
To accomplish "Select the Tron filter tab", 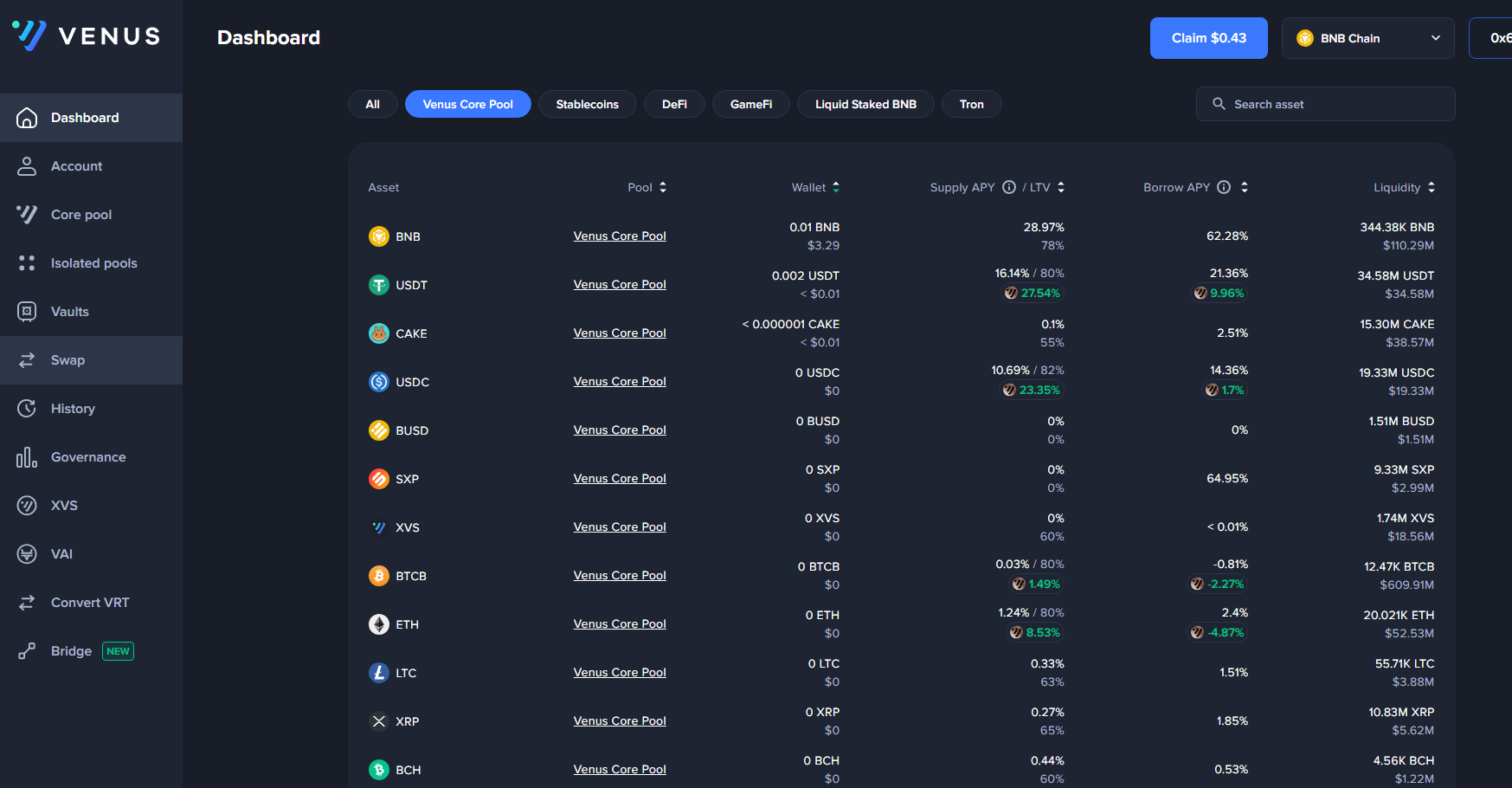I will [x=972, y=104].
